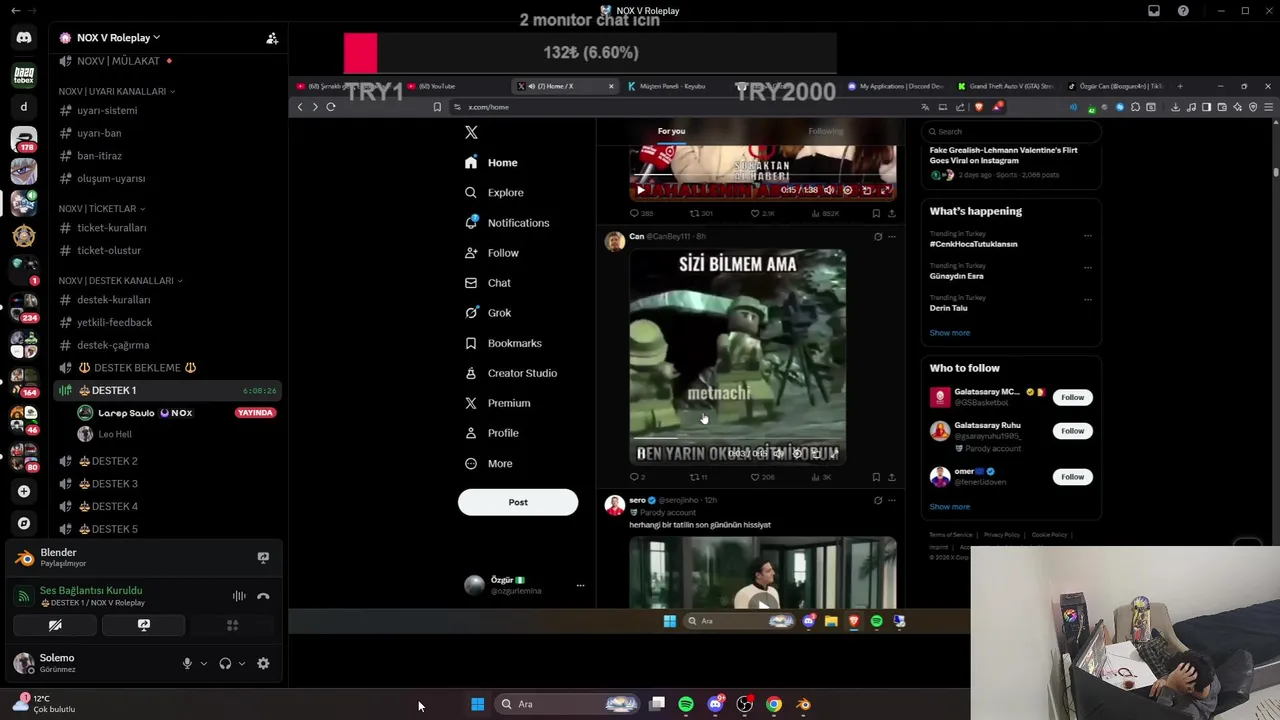
Task: Collapse the NOXV | DESTEK KANALLARI category
Action: click(x=120, y=281)
